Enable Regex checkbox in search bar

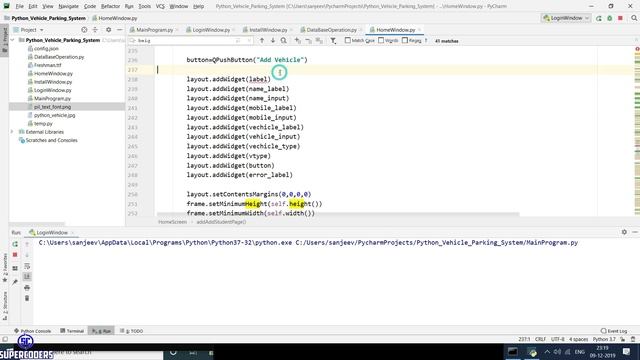405,40
